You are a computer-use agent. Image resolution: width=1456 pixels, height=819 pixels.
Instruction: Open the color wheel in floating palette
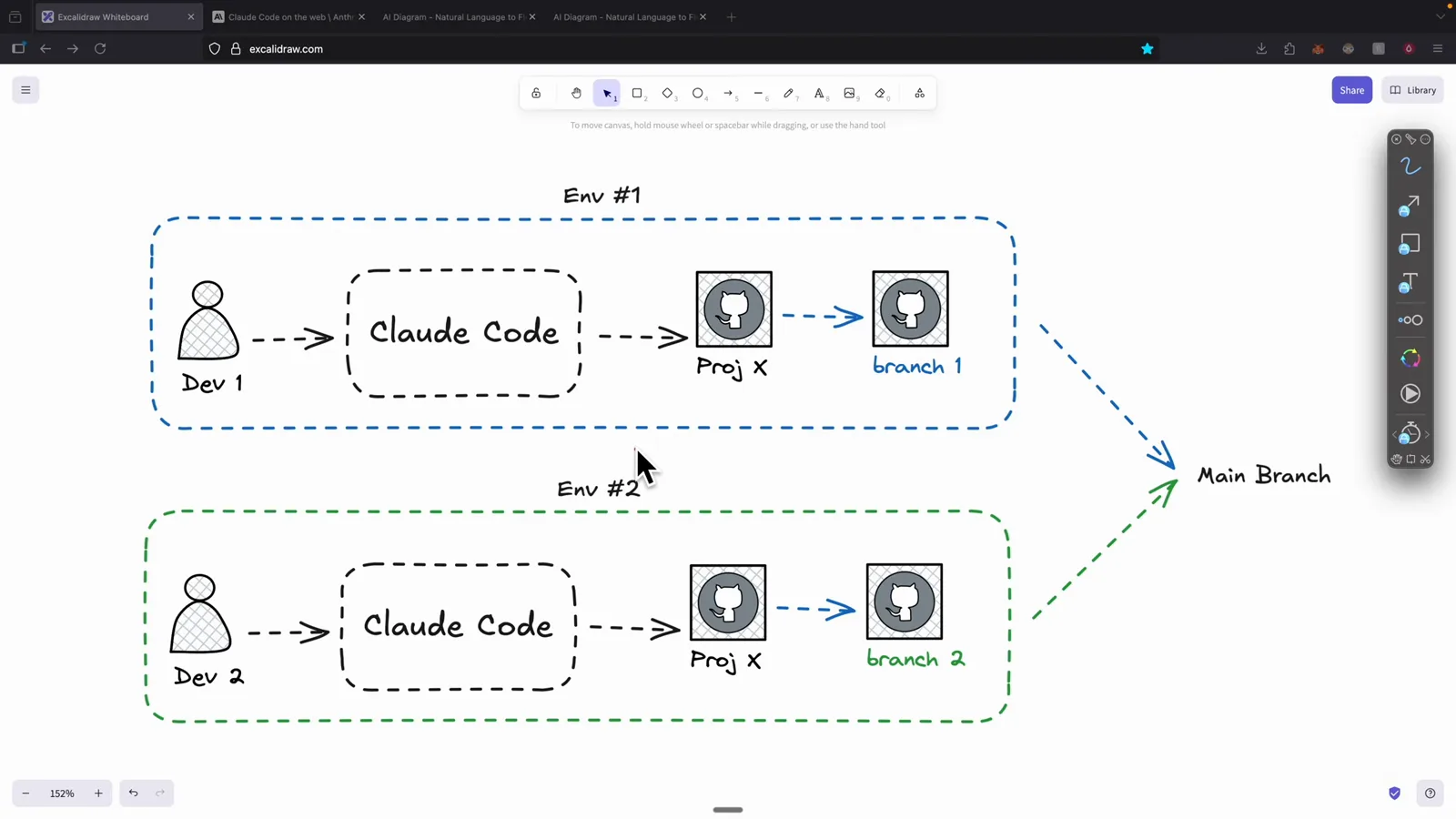click(1410, 358)
